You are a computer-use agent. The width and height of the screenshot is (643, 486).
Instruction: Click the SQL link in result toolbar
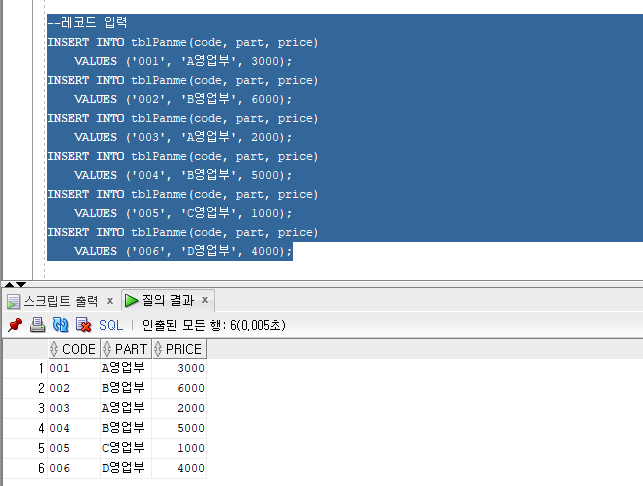click(111, 325)
